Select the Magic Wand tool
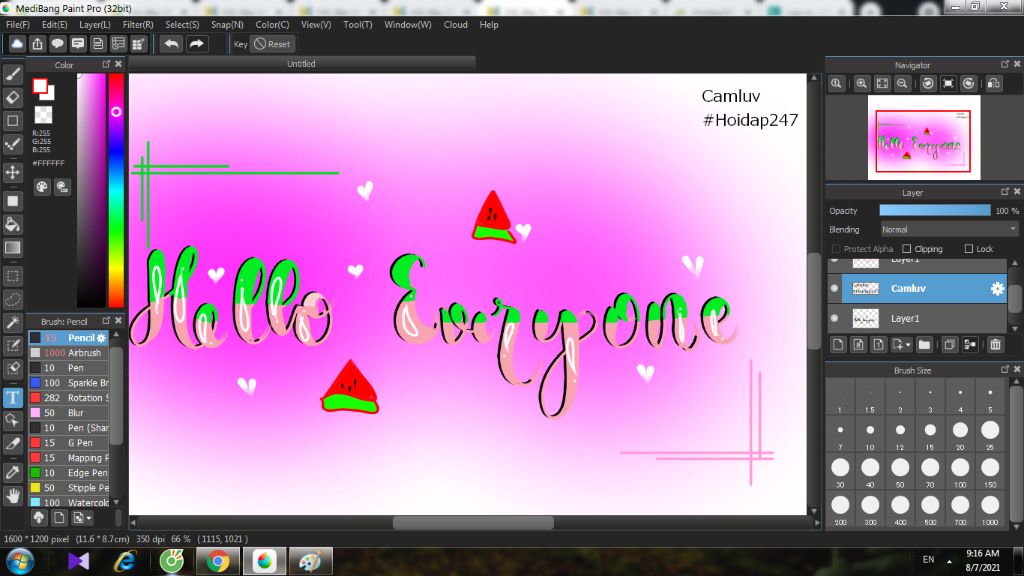 pyautogui.click(x=13, y=322)
